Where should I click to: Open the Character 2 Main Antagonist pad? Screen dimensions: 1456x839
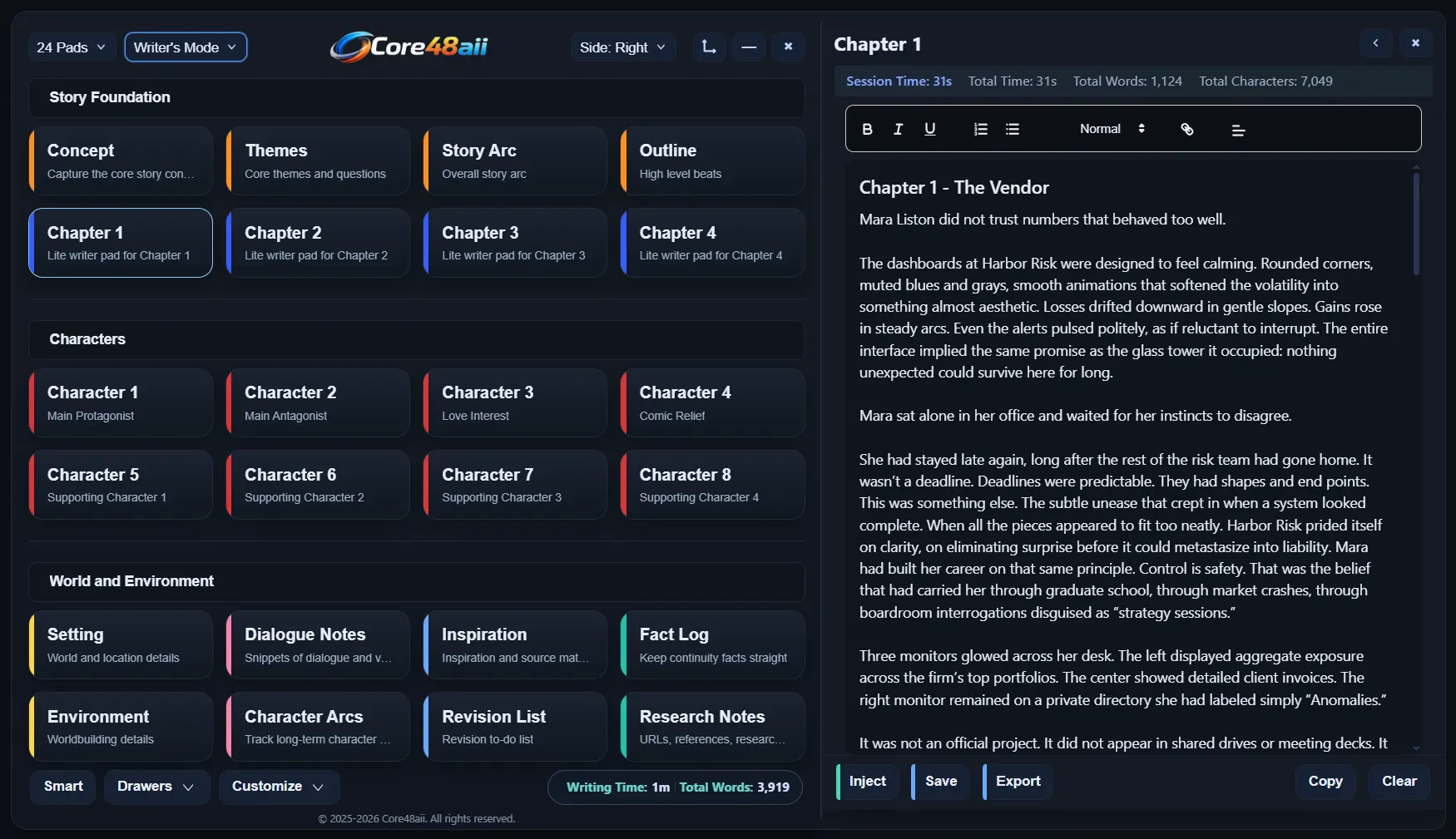click(317, 402)
